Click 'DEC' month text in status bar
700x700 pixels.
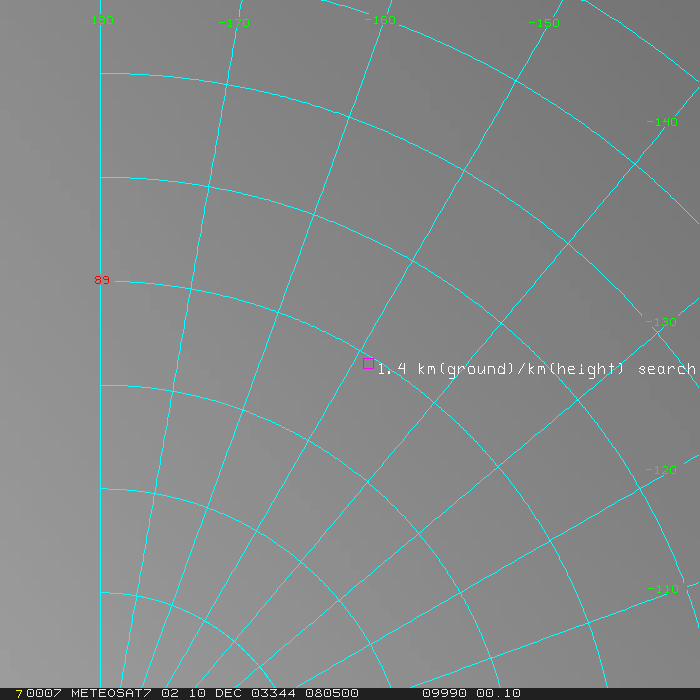click(x=228, y=693)
